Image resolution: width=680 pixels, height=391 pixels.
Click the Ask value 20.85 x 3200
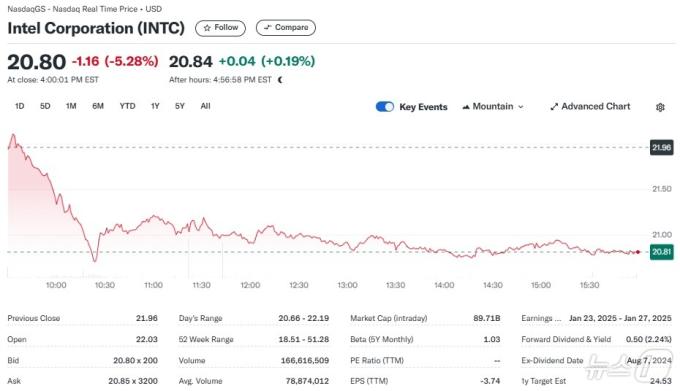pos(133,381)
